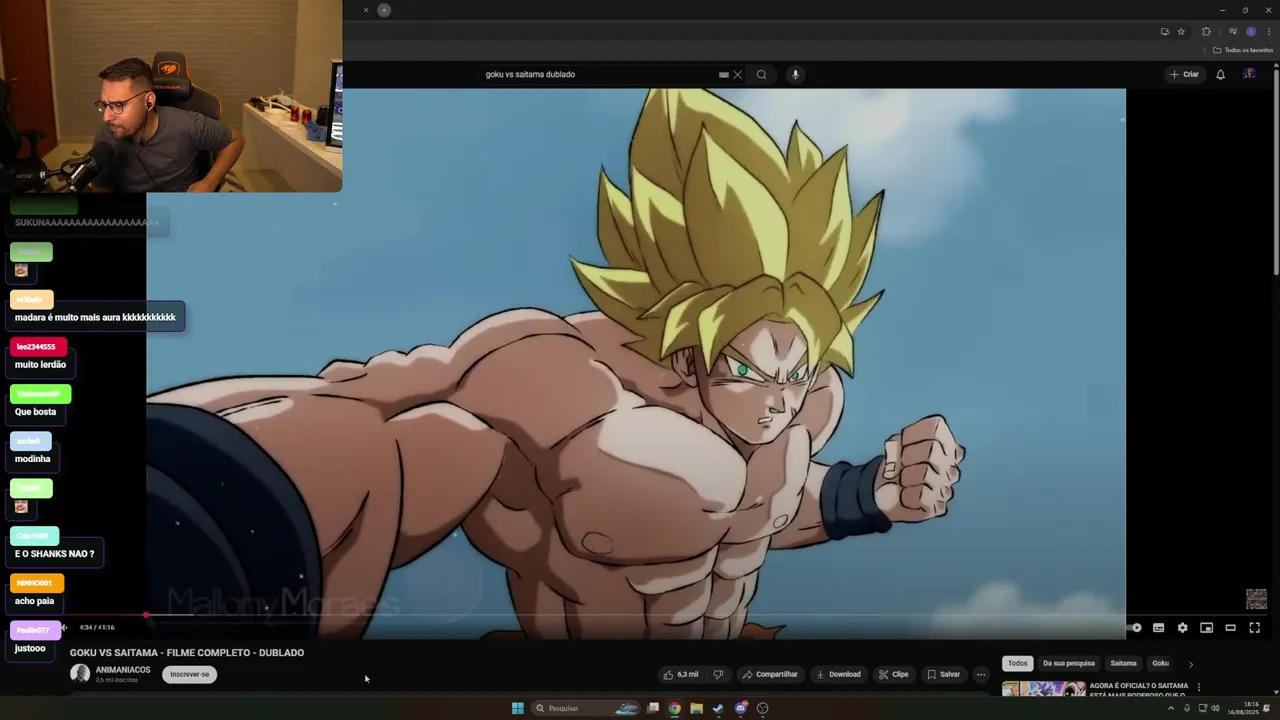Dislike the video
The width and height of the screenshot is (1280, 720).
718,675
